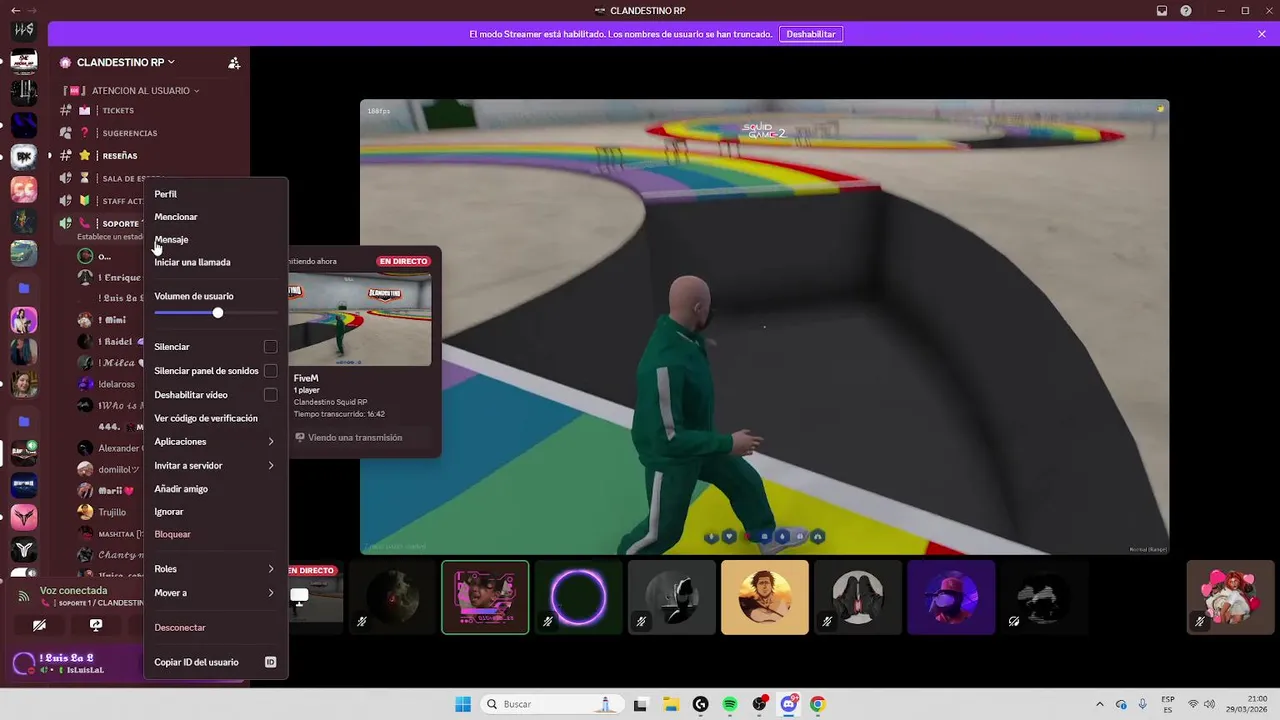
Task: Adjust the Volumen de usuario slider handle
Action: coord(218,313)
